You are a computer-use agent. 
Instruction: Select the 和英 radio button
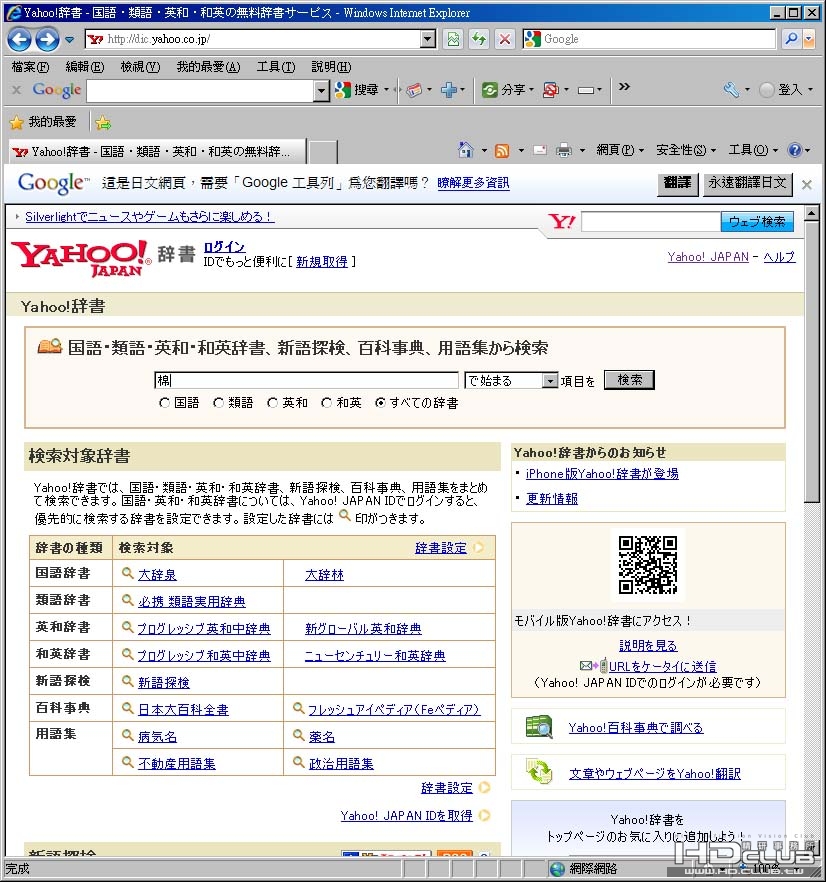[326, 403]
